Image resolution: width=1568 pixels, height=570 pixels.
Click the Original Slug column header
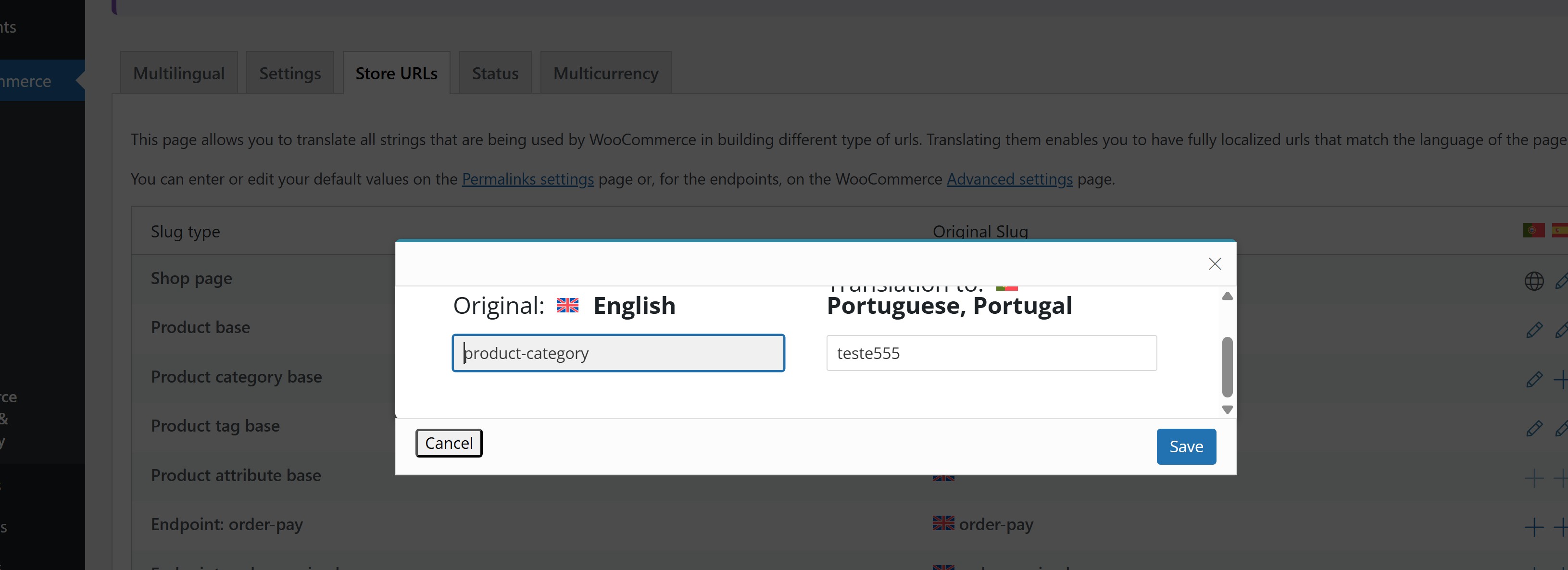pos(980,232)
